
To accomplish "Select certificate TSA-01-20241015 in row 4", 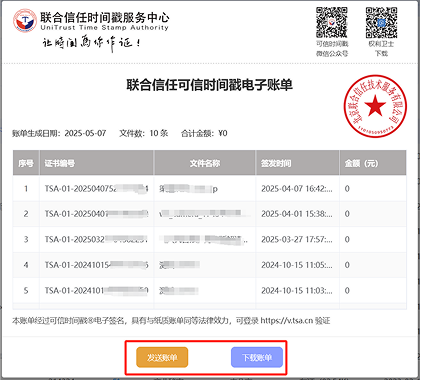I will [96, 265].
